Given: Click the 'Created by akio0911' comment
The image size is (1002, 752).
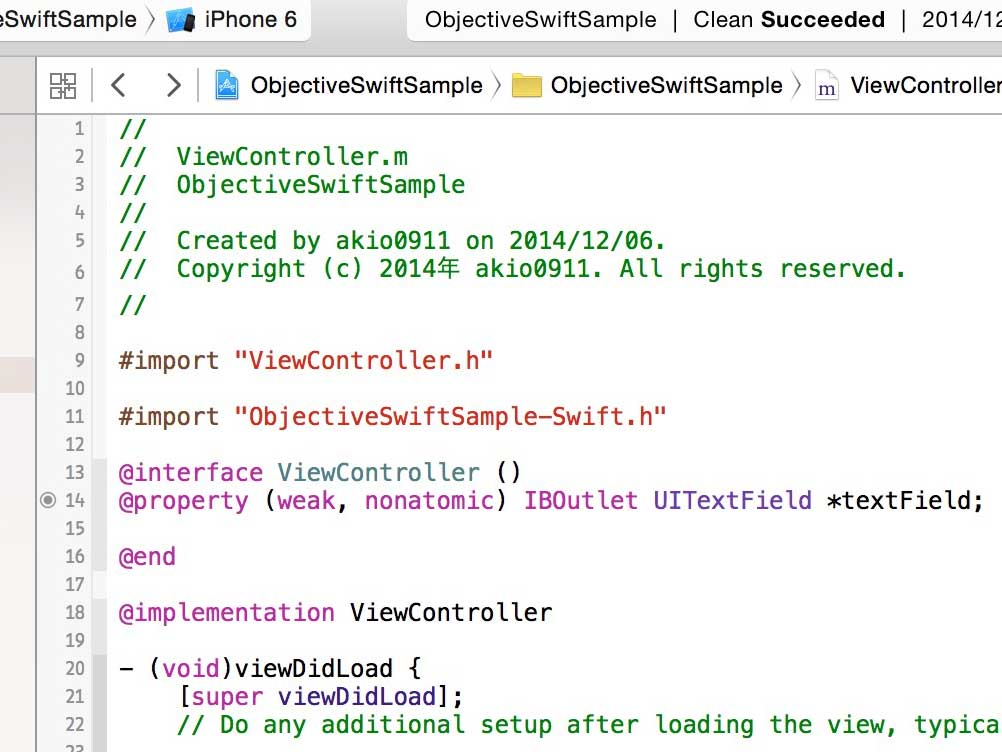Looking at the screenshot, I should click(392, 241).
